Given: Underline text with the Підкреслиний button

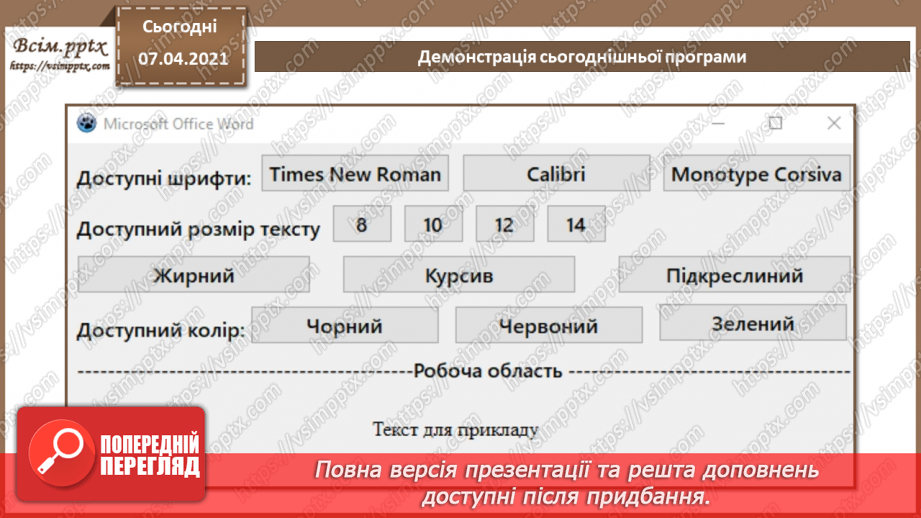Looking at the screenshot, I should 734,274.
